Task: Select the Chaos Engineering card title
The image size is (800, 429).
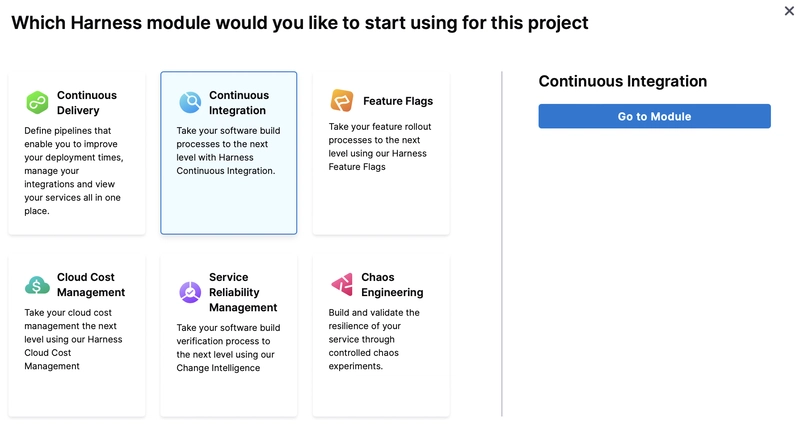Action: pyautogui.click(x=392, y=285)
